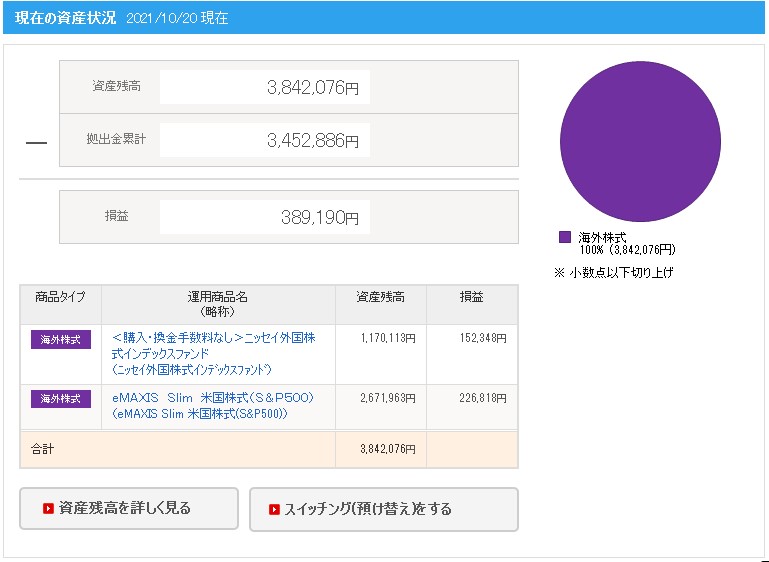Click the スイッチング(預け替え)をする button
Image resolution: width=769 pixels, height=562 pixels.
384,509
